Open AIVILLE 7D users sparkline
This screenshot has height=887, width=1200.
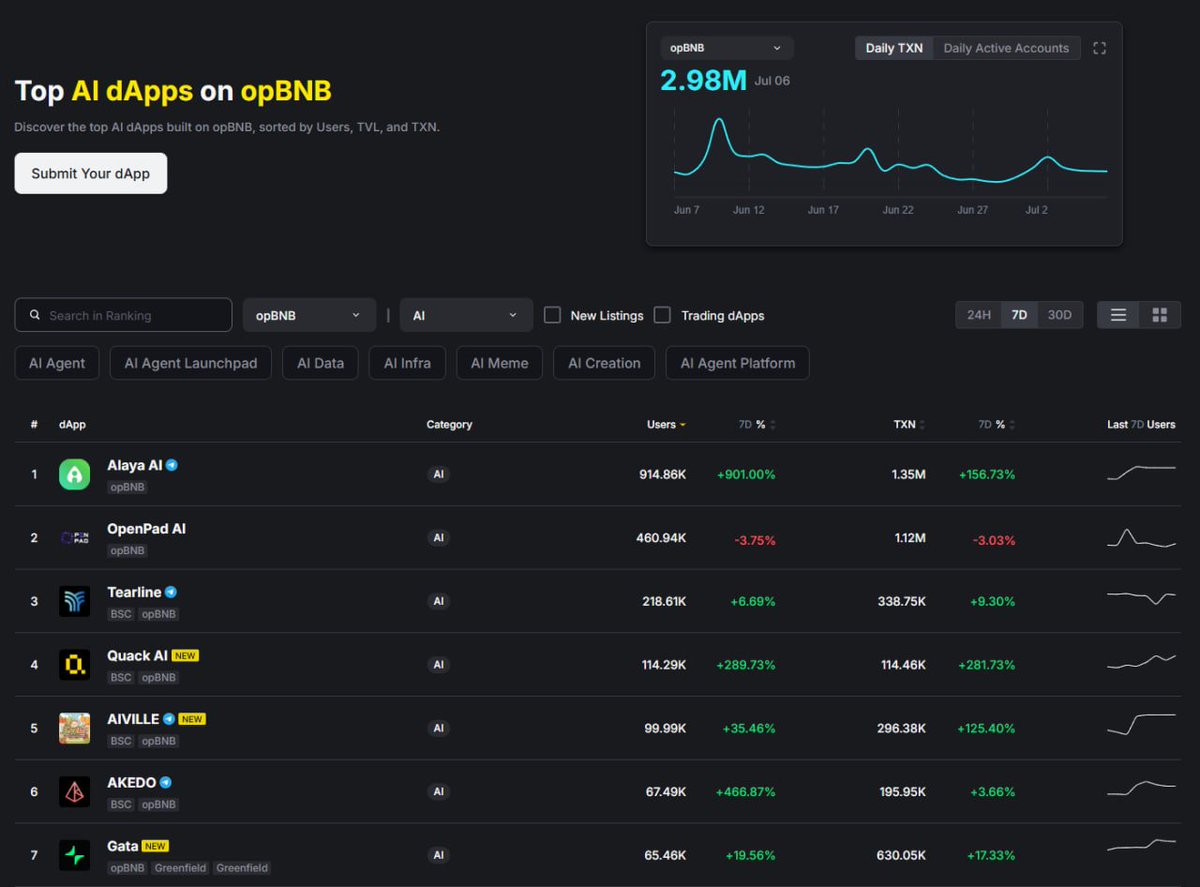[x=1141, y=724]
